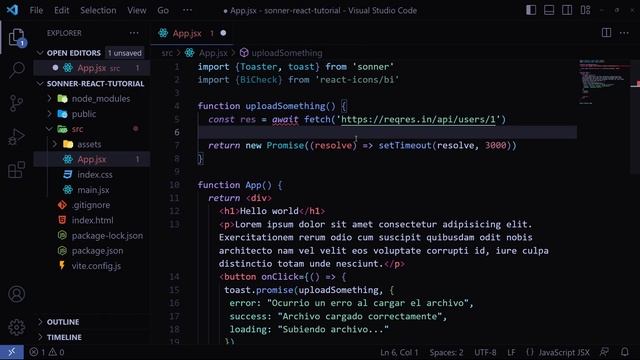Click the underlined 'await' keyword
Image resolution: width=640 pixels, height=360 pixels.
pyautogui.click(x=285, y=119)
